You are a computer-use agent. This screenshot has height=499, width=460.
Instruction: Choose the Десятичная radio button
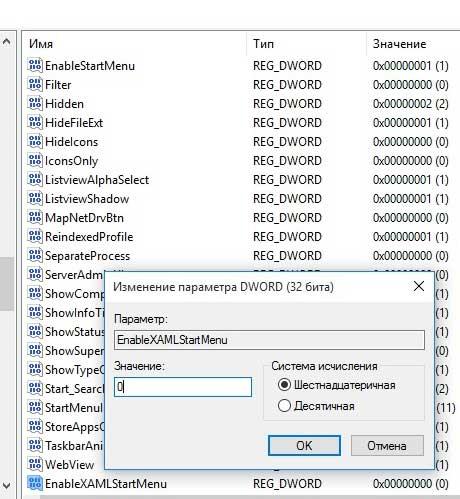pyautogui.click(x=284, y=406)
